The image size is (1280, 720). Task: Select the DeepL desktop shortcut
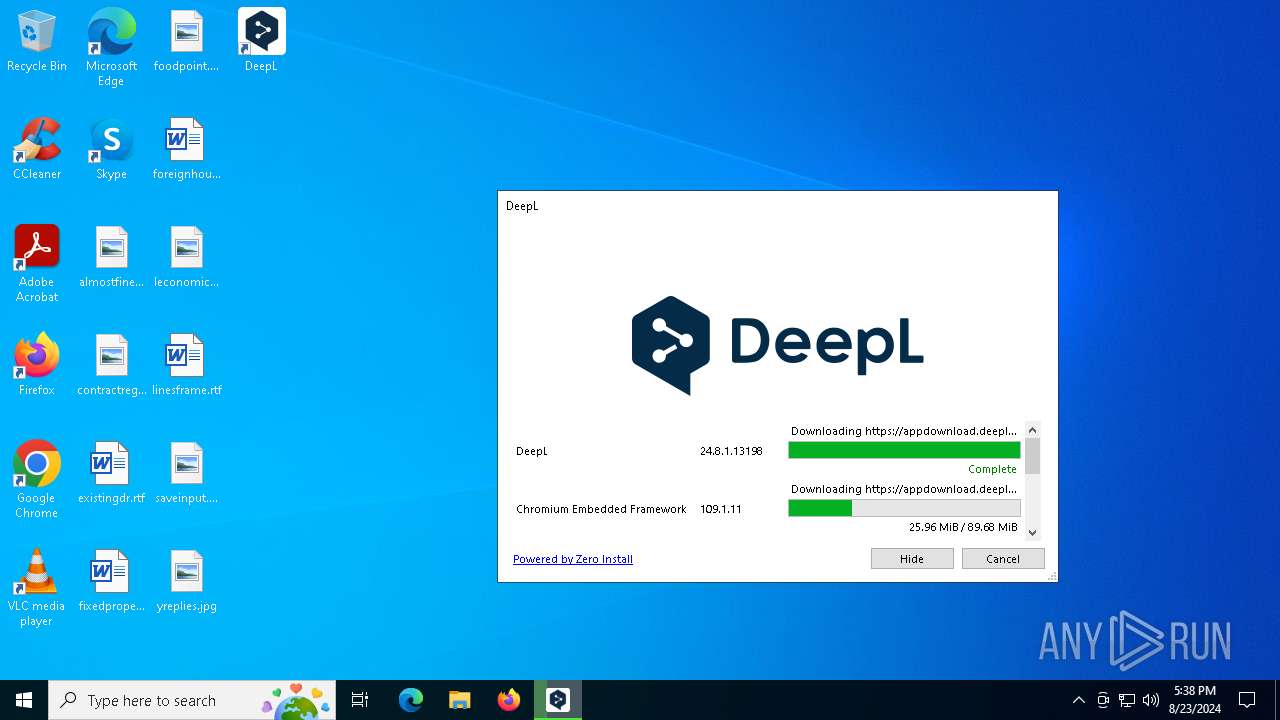261,42
